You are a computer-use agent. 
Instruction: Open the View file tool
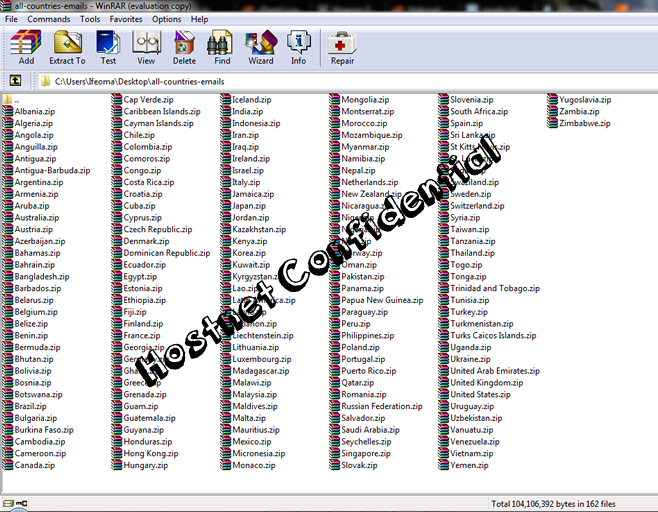click(146, 47)
